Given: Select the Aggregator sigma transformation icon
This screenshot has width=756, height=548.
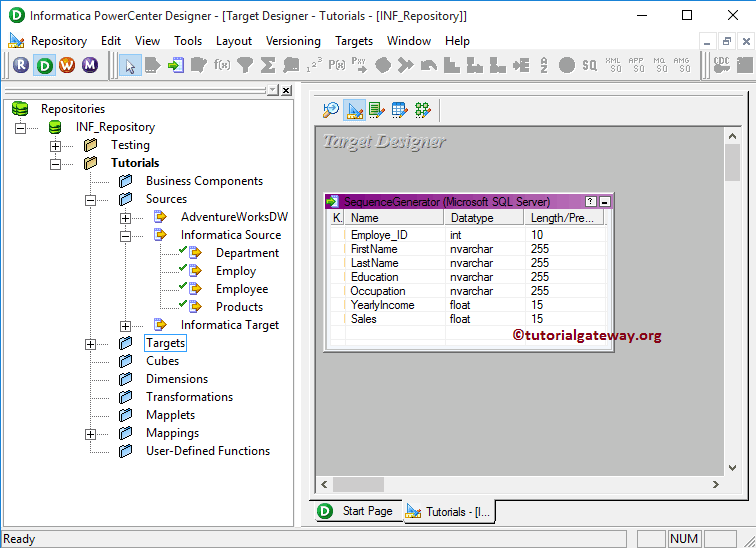Looking at the screenshot, I should click(268, 65).
